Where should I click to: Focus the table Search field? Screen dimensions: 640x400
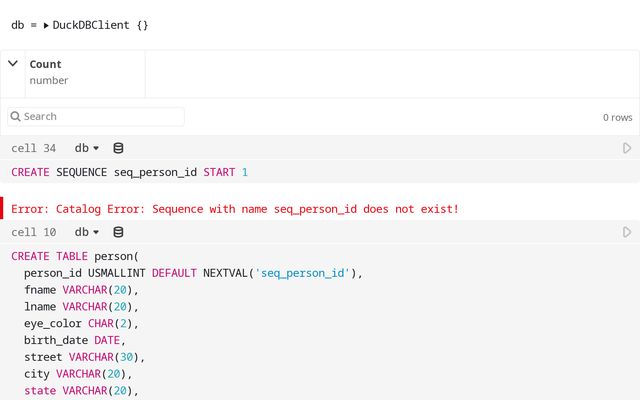[x=100, y=117]
